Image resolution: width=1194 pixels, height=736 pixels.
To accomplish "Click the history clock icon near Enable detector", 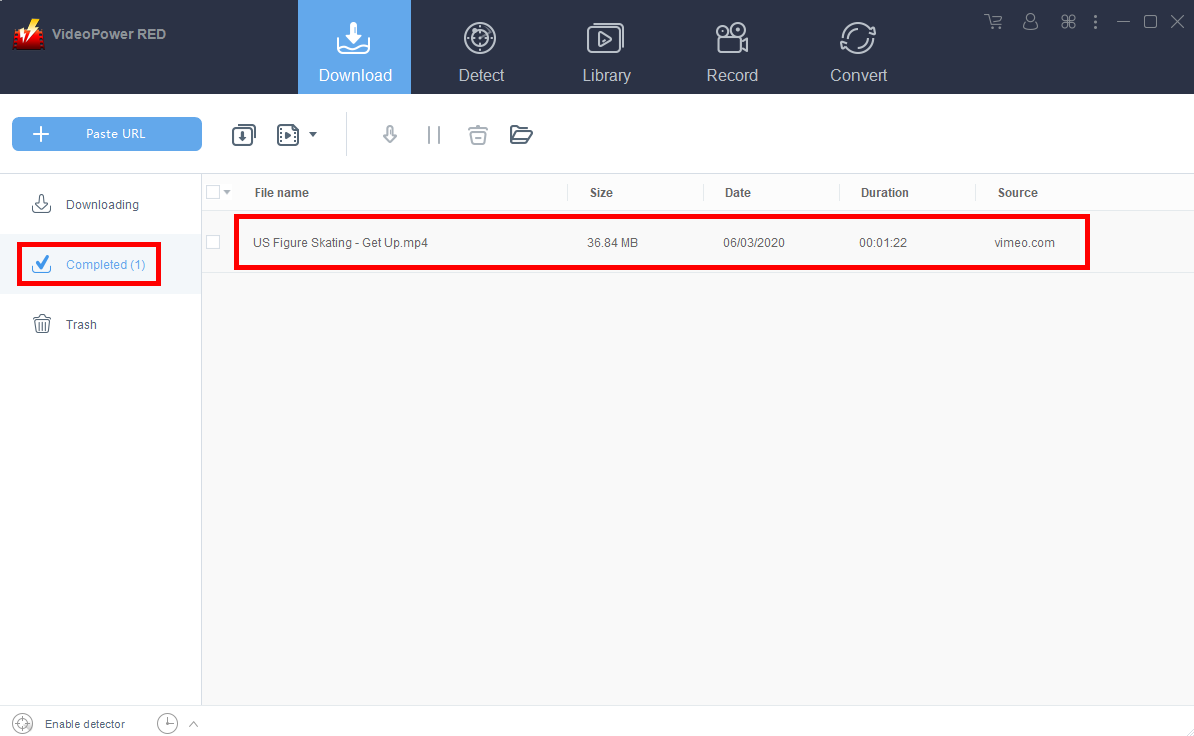I will [167, 723].
